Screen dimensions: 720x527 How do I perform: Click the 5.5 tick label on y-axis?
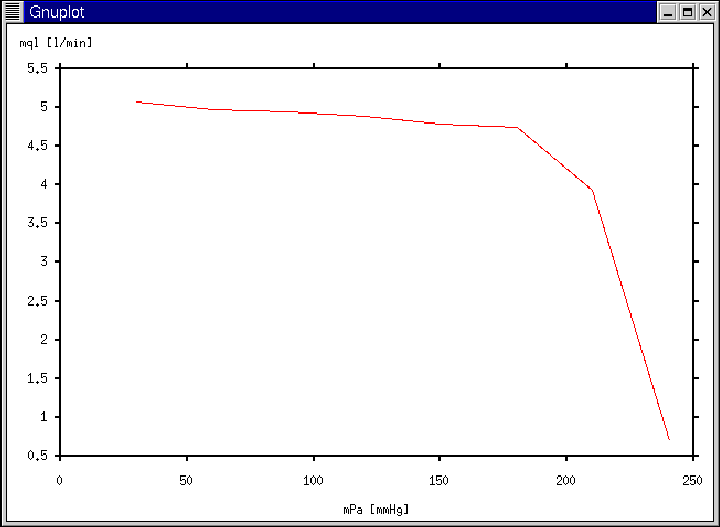pyautogui.click(x=36, y=68)
